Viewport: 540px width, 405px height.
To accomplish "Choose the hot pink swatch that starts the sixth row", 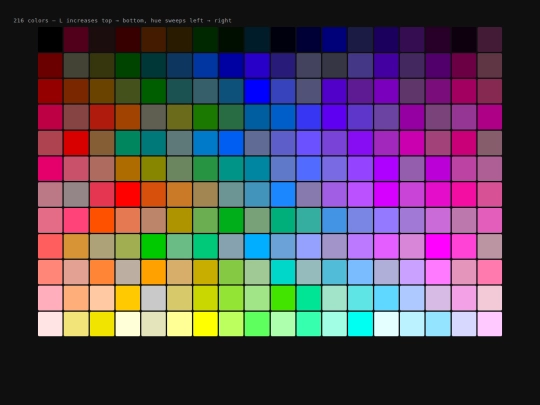I will coord(50,169).
